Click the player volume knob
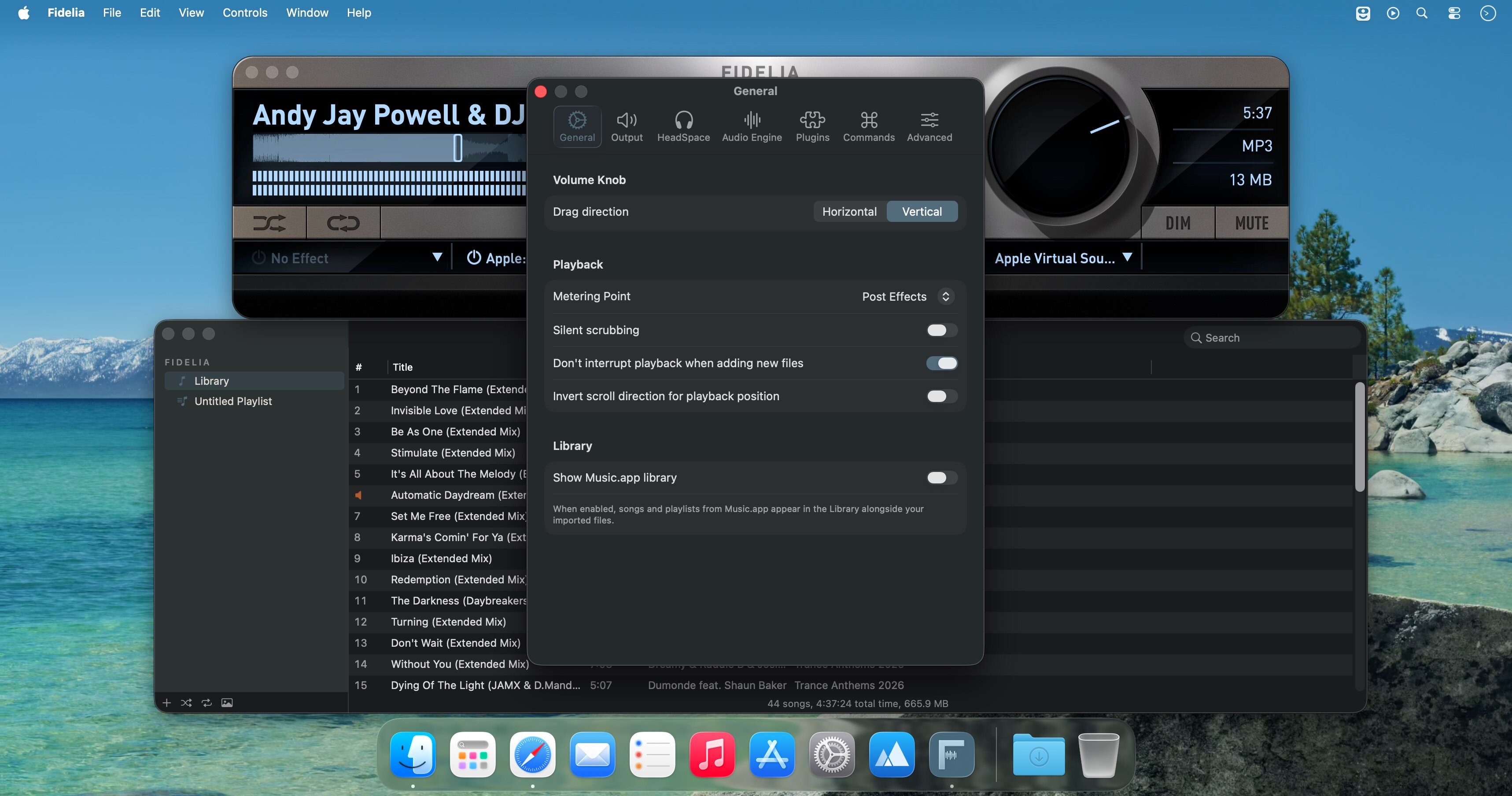Image resolution: width=1512 pixels, height=796 pixels. tap(1059, 147)
